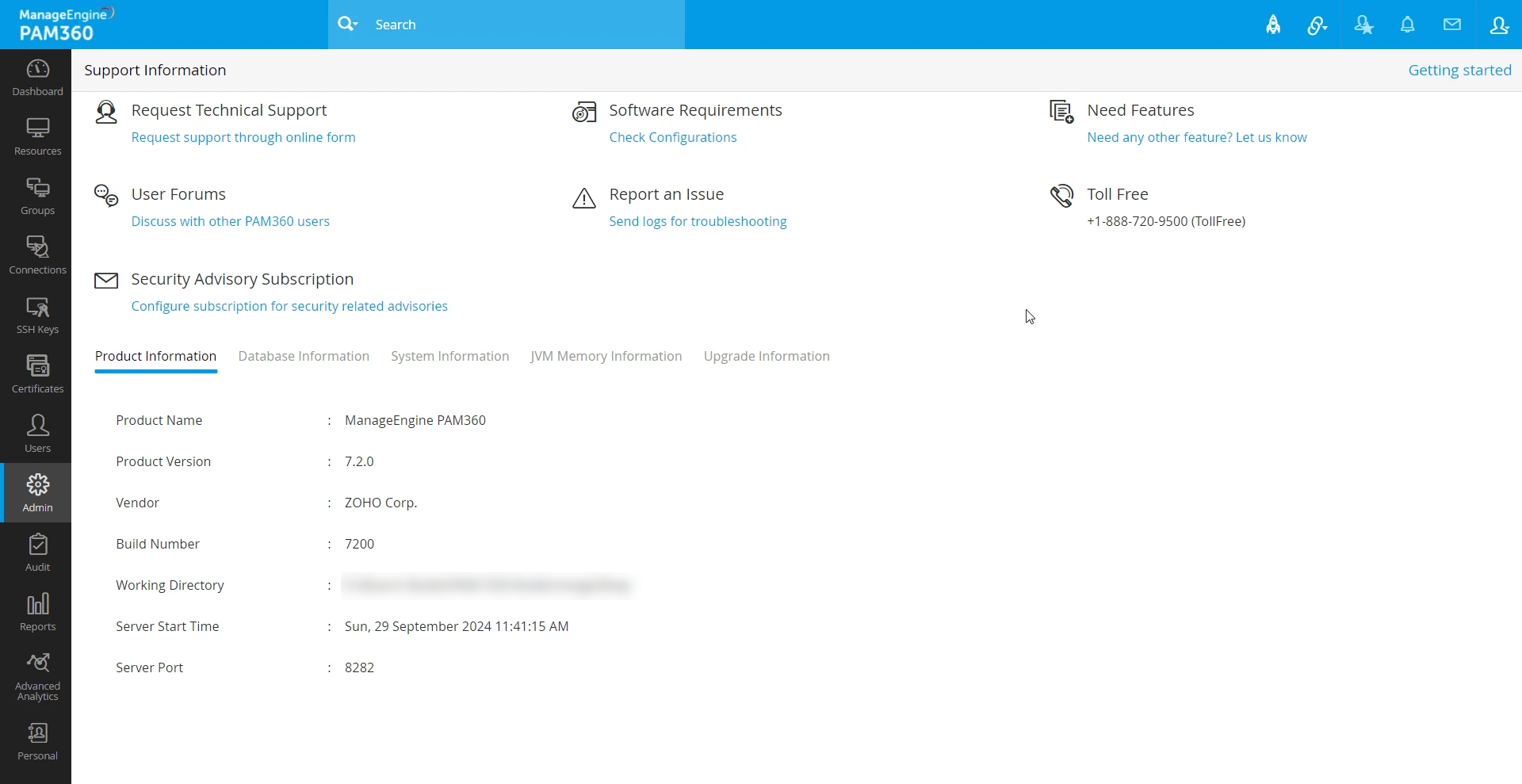
Task: Click the Server Port label
Action: coord(149,668)
